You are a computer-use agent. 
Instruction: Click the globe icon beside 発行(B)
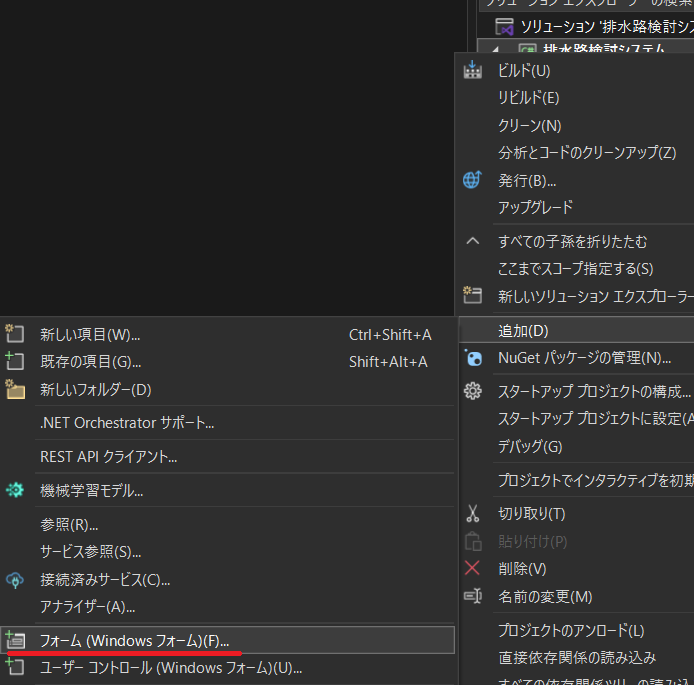tap(473, 180)
